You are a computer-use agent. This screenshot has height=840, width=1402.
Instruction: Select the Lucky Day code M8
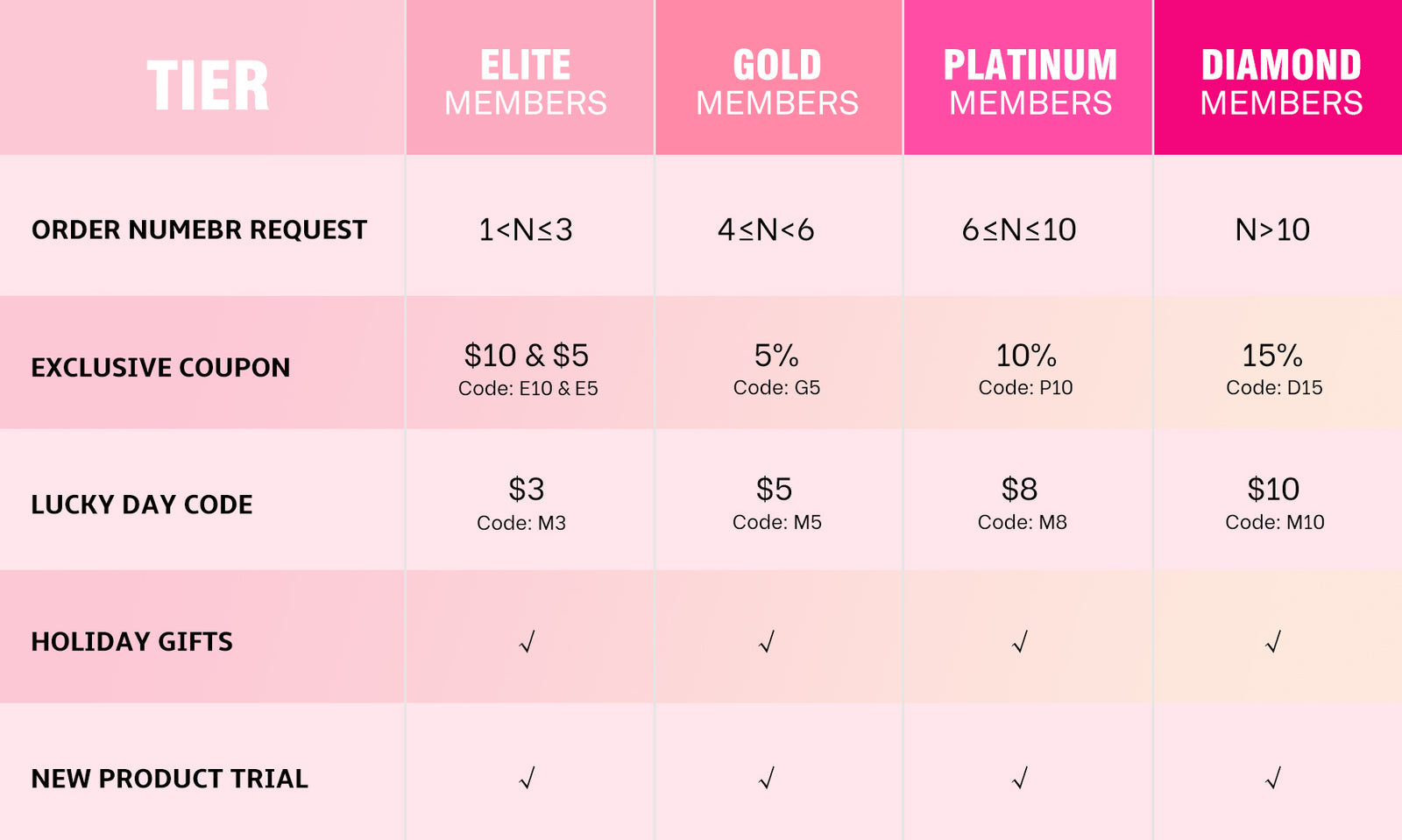click(1022, 522)
